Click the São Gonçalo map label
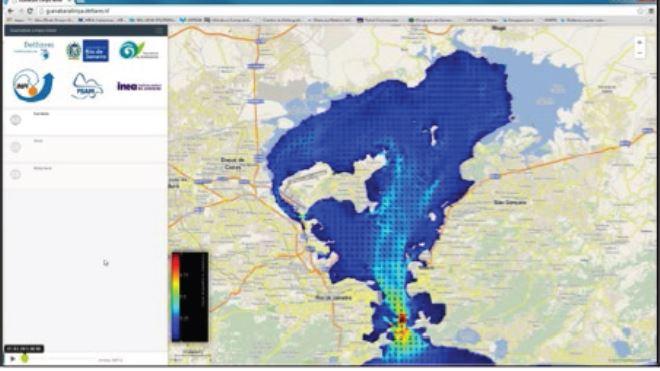This screenshot has width=660, height=371. pos(510,203)
